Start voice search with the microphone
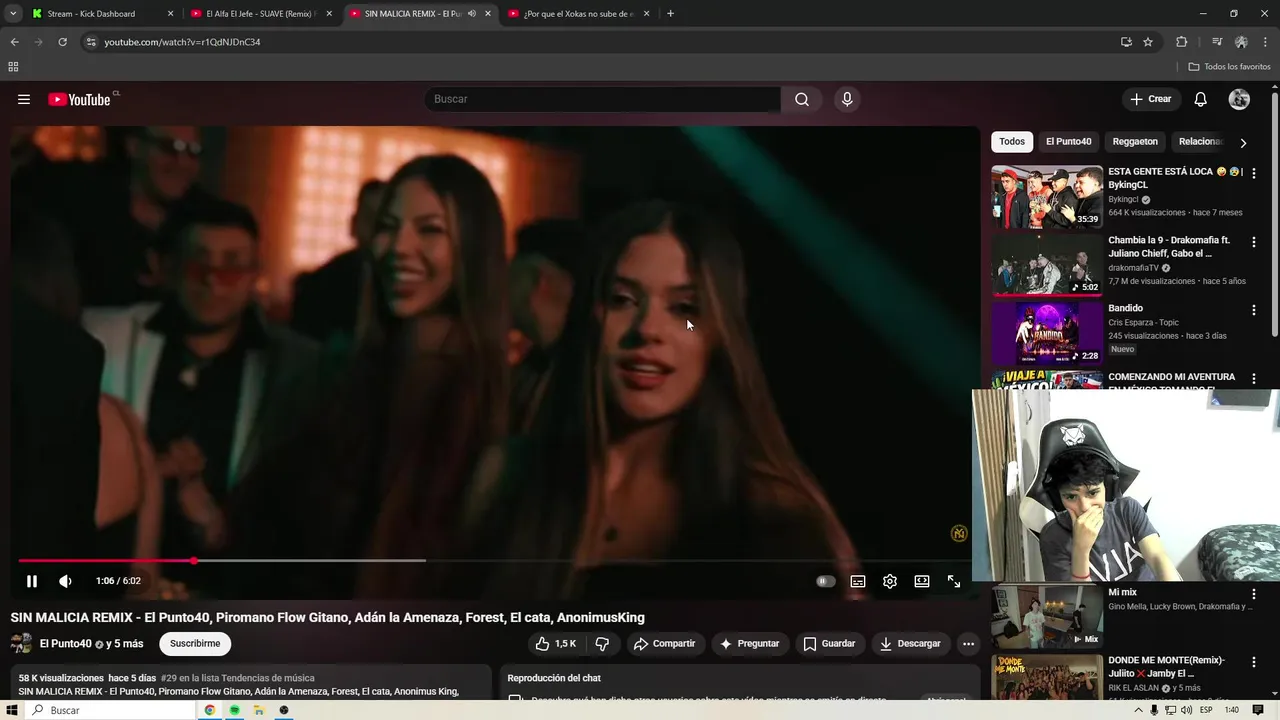The image size is (1280, 720). (x=847, y=99)
